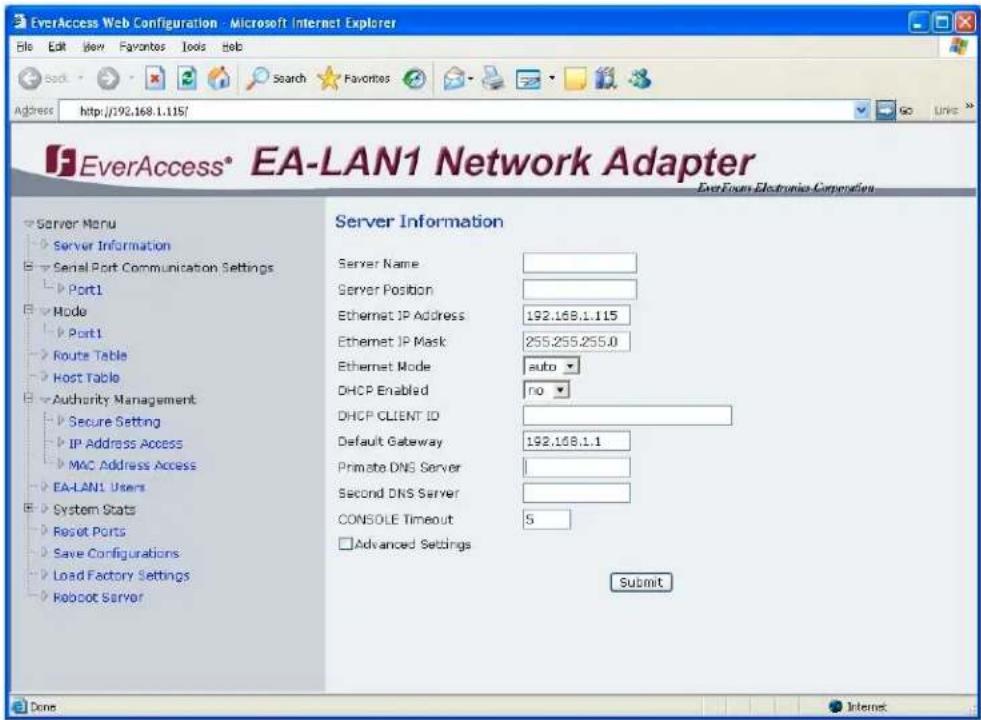This screenshot has width=981, height=720.
Task: Click the Second DNS Server field
Action: (x=576, y=493)
